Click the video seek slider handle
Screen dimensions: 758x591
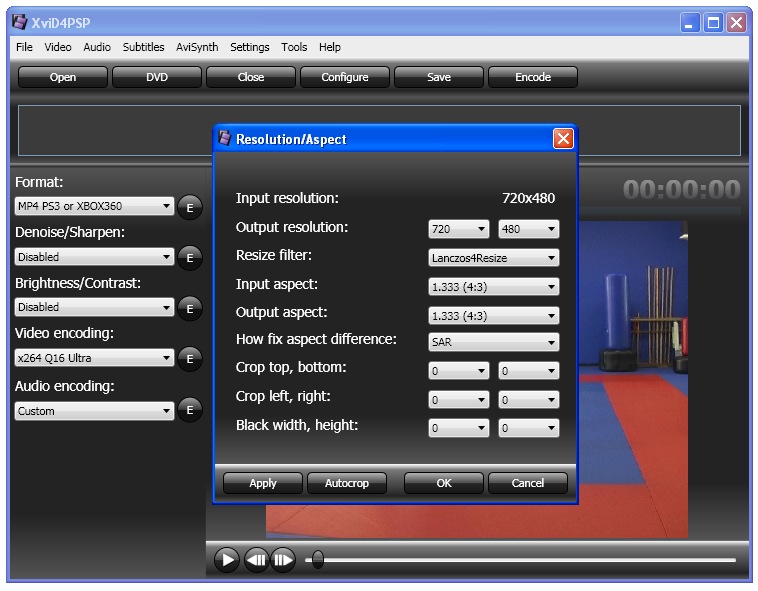click(x=318, y=560)
